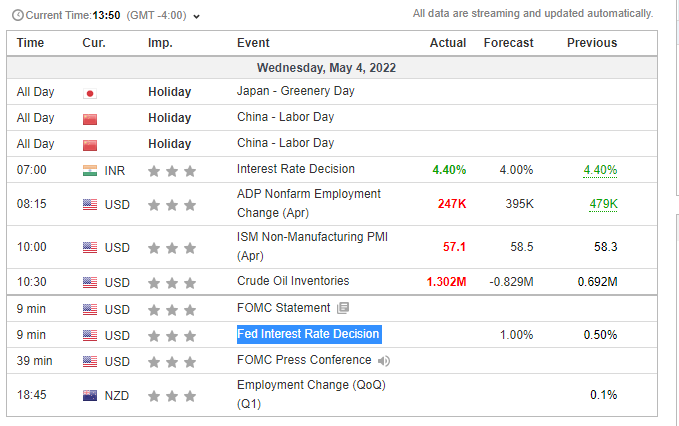Click the Time column header
This screenshot has height=426, width=679.
pyautogui.click(x=30, y=43)
